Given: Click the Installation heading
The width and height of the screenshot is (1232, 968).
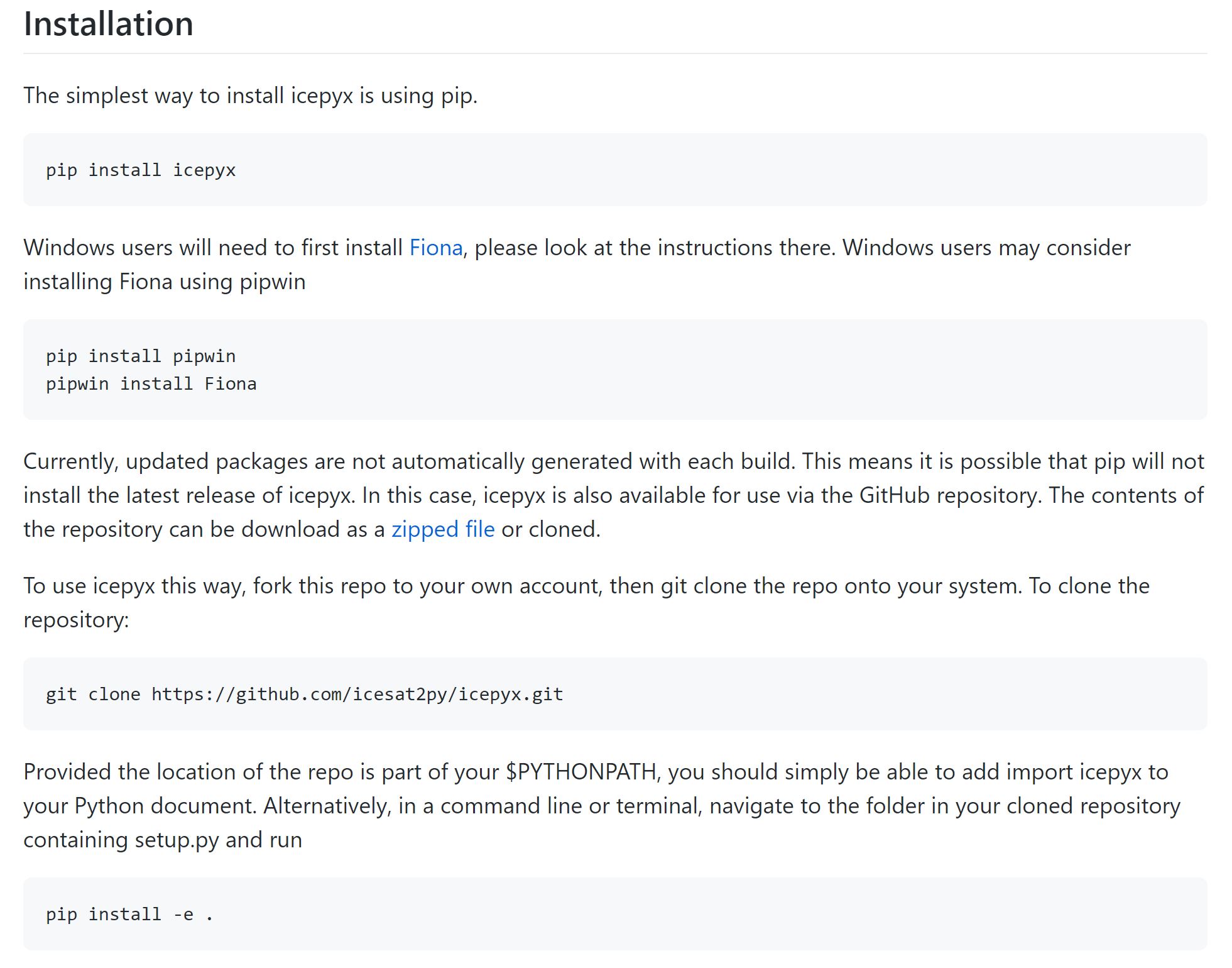Looking at the screenshot, I should click(x=108, y=24).
